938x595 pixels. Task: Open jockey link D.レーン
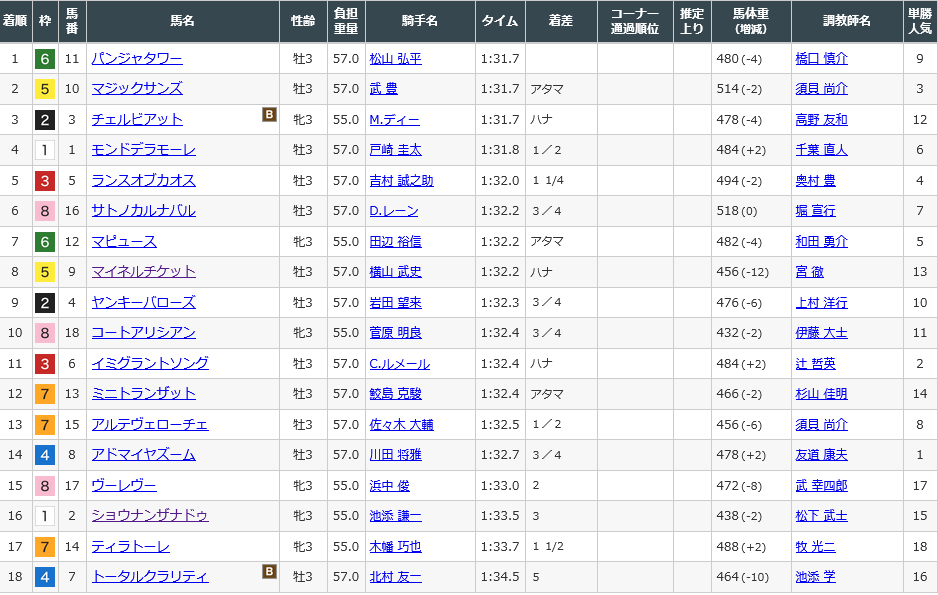(393, 211)
